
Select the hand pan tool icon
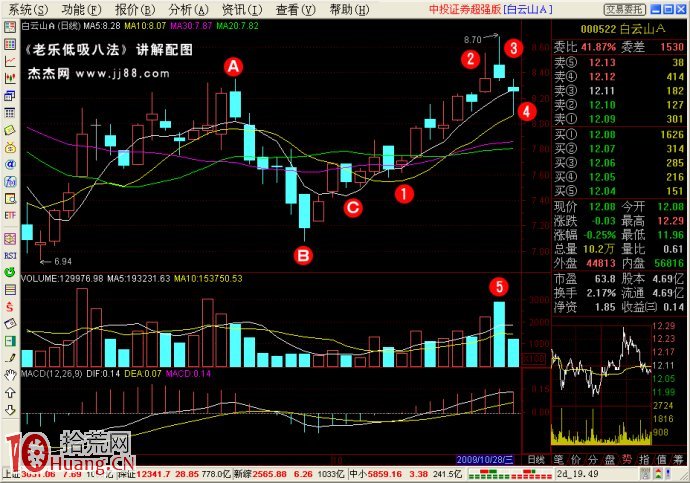click(x=10, y=375)
